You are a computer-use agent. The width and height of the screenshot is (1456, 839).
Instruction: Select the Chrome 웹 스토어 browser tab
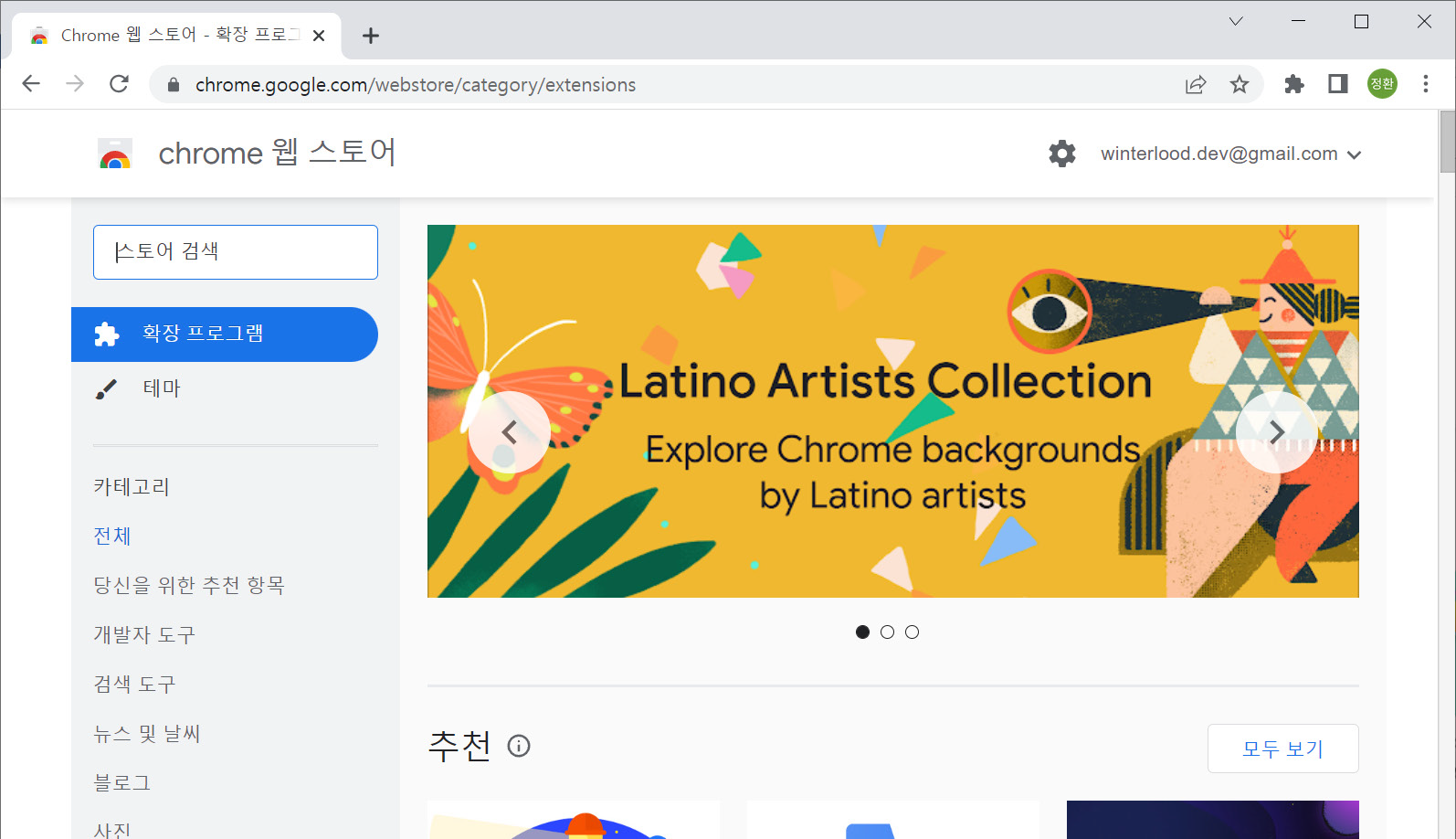click(x=178, y=36)
